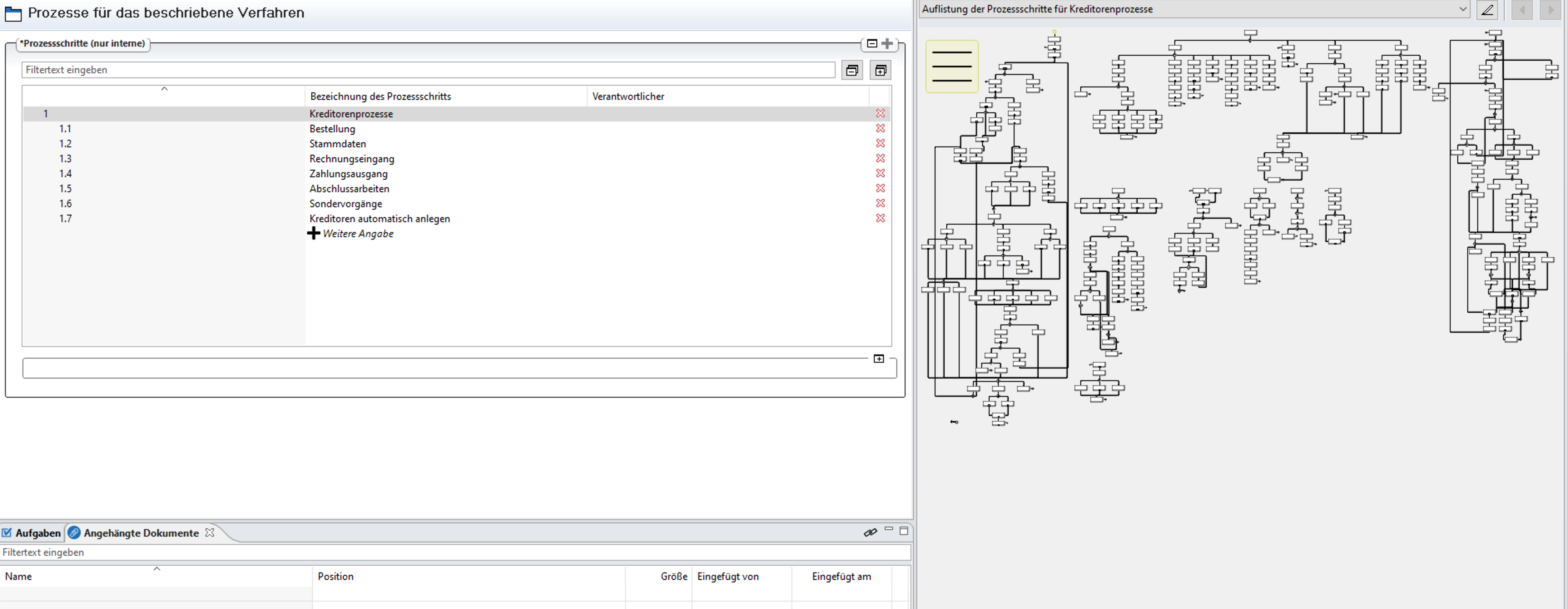
Task: Expand all rows in process steps table
Action: 880,71
